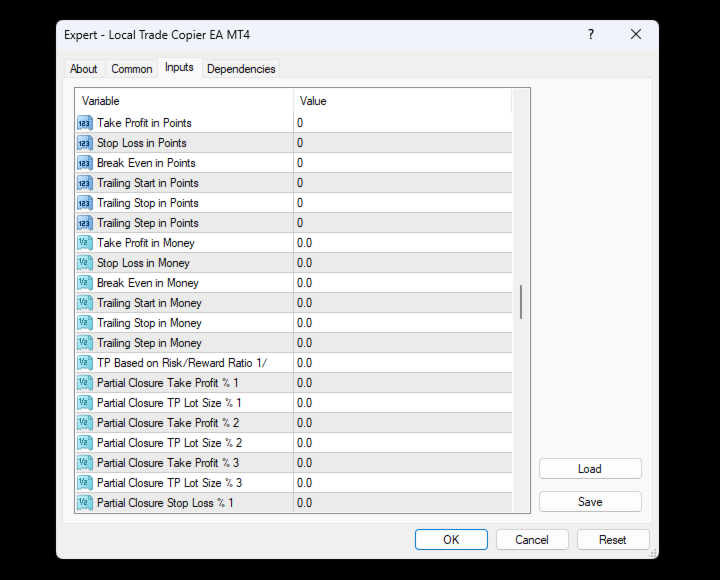Click the icon beside Trailing Stop in Money
This screenshot has width=720, height=580.
85,323
